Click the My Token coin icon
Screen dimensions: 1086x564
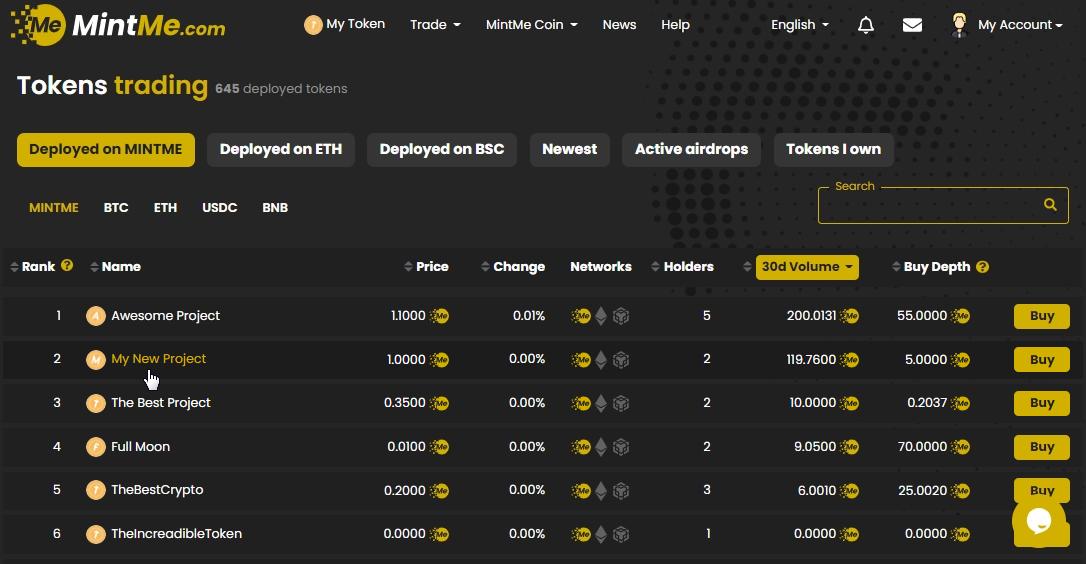tap(313, 25)
